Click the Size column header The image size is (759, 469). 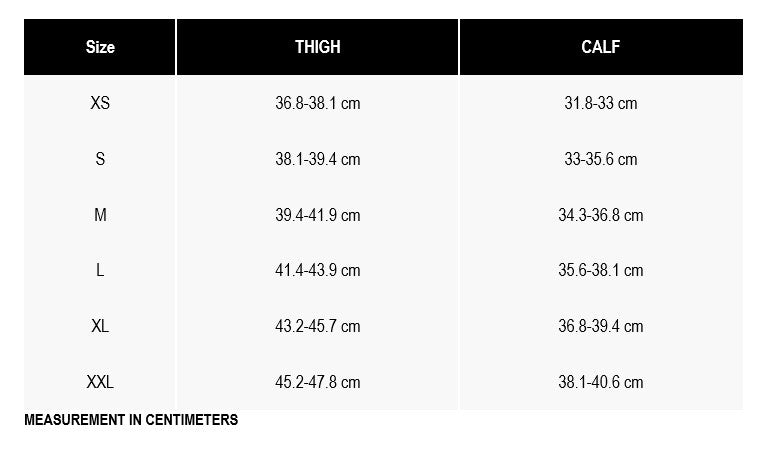(x=100, y=47)
